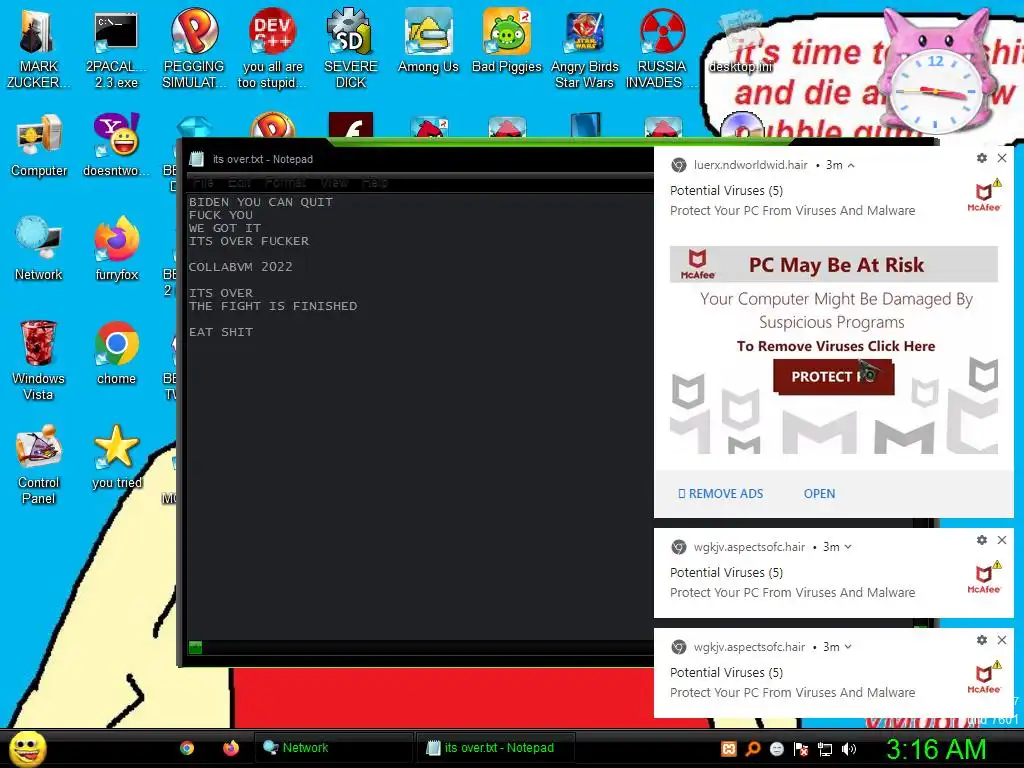Screen dimensions: 1024x768
Task: Click the magnifier tray icon
Action: (x=752, y=749)
